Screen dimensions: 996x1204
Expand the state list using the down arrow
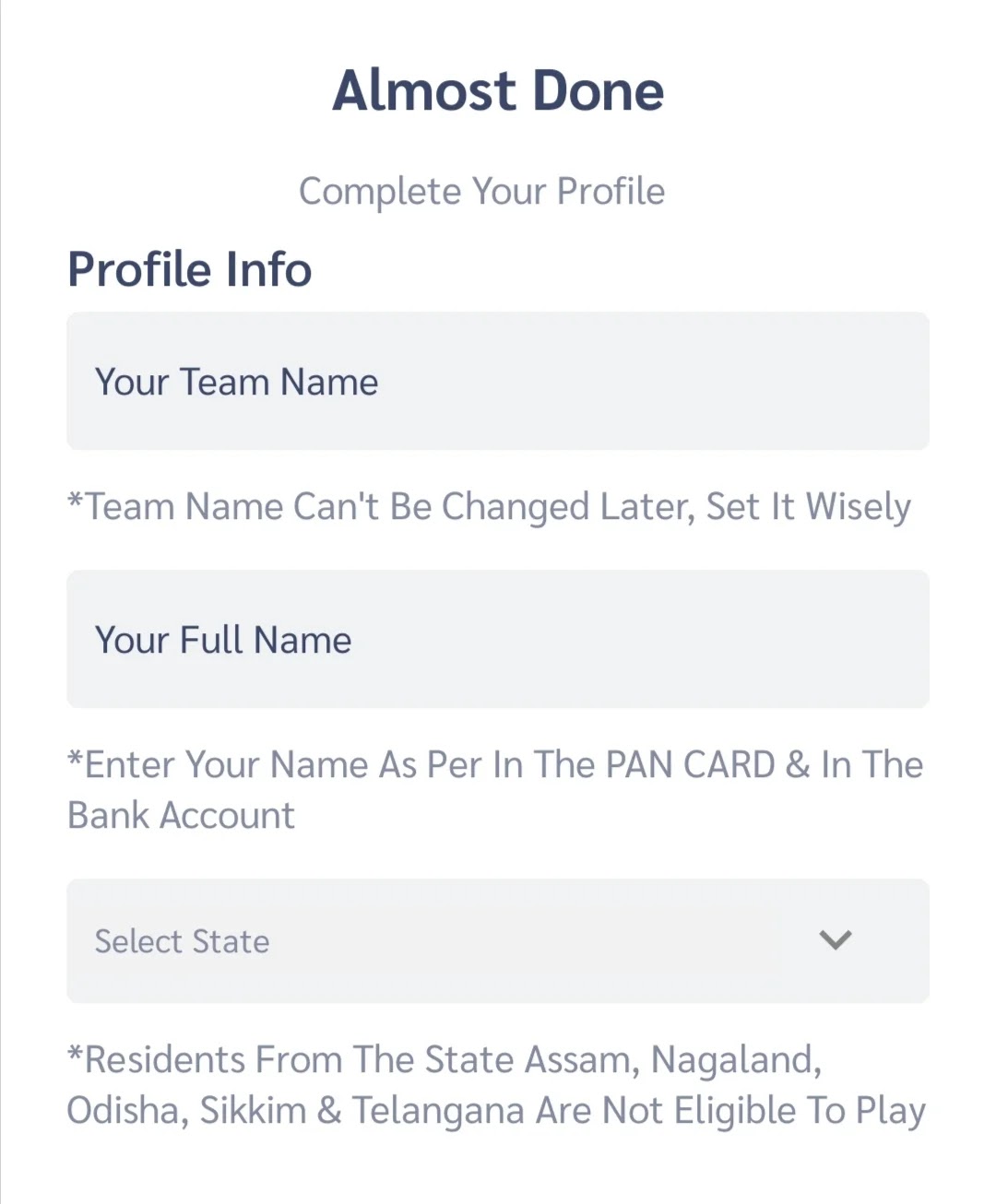[836, 940]
